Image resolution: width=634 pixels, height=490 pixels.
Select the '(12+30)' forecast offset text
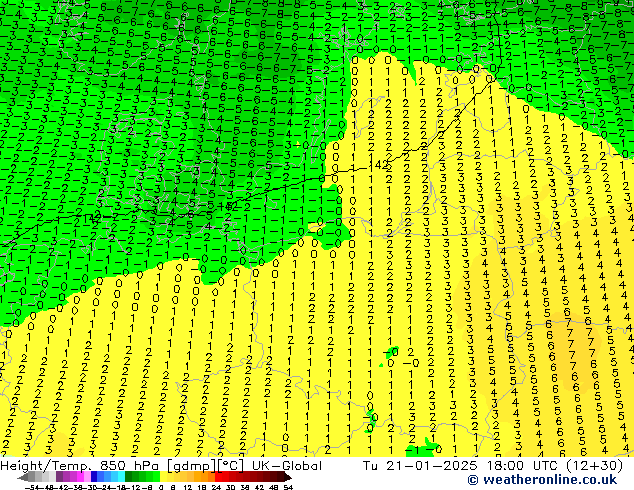(596, 466)
